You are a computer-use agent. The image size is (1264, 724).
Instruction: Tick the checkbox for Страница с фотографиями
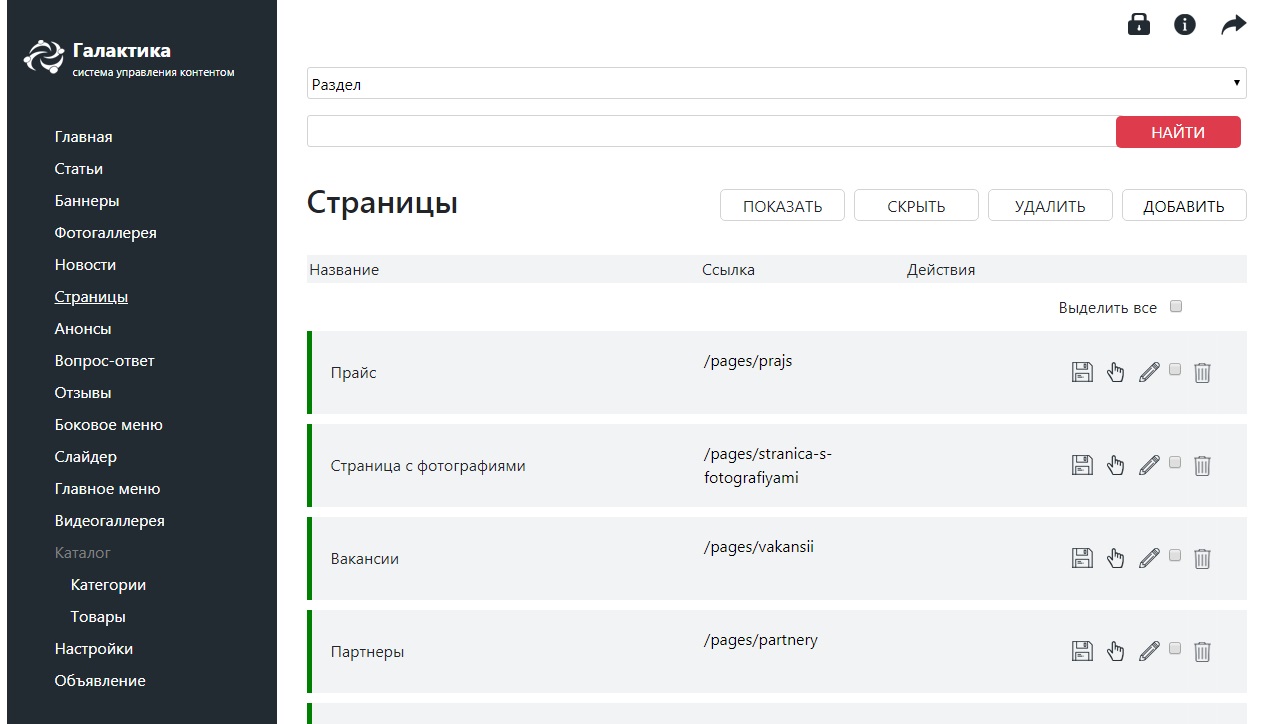coord(1175,462)
